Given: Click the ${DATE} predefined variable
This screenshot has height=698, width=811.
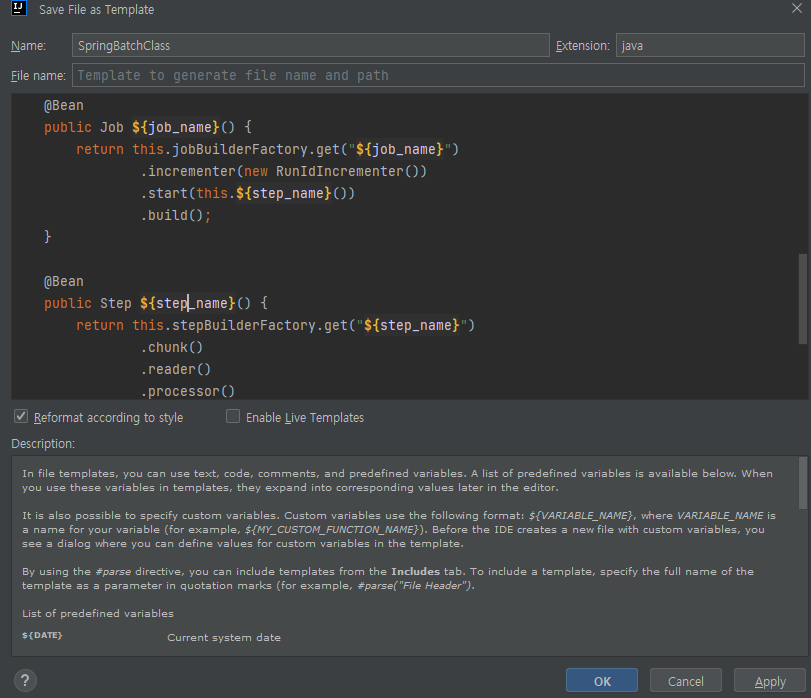Looking at the screenshot, I should point(42,635).
